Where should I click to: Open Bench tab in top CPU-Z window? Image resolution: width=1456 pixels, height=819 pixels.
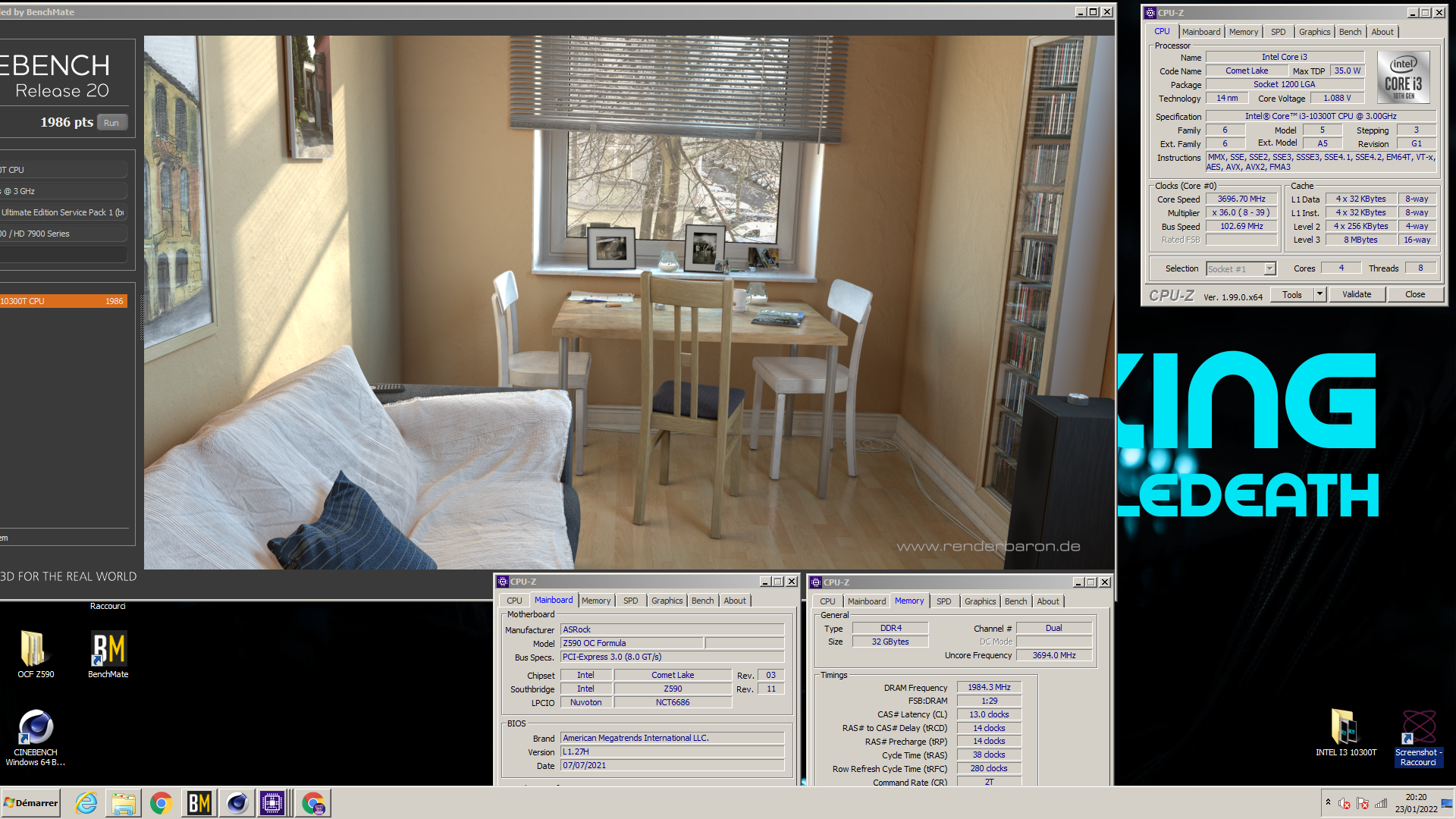click(x=1350, y=32)
